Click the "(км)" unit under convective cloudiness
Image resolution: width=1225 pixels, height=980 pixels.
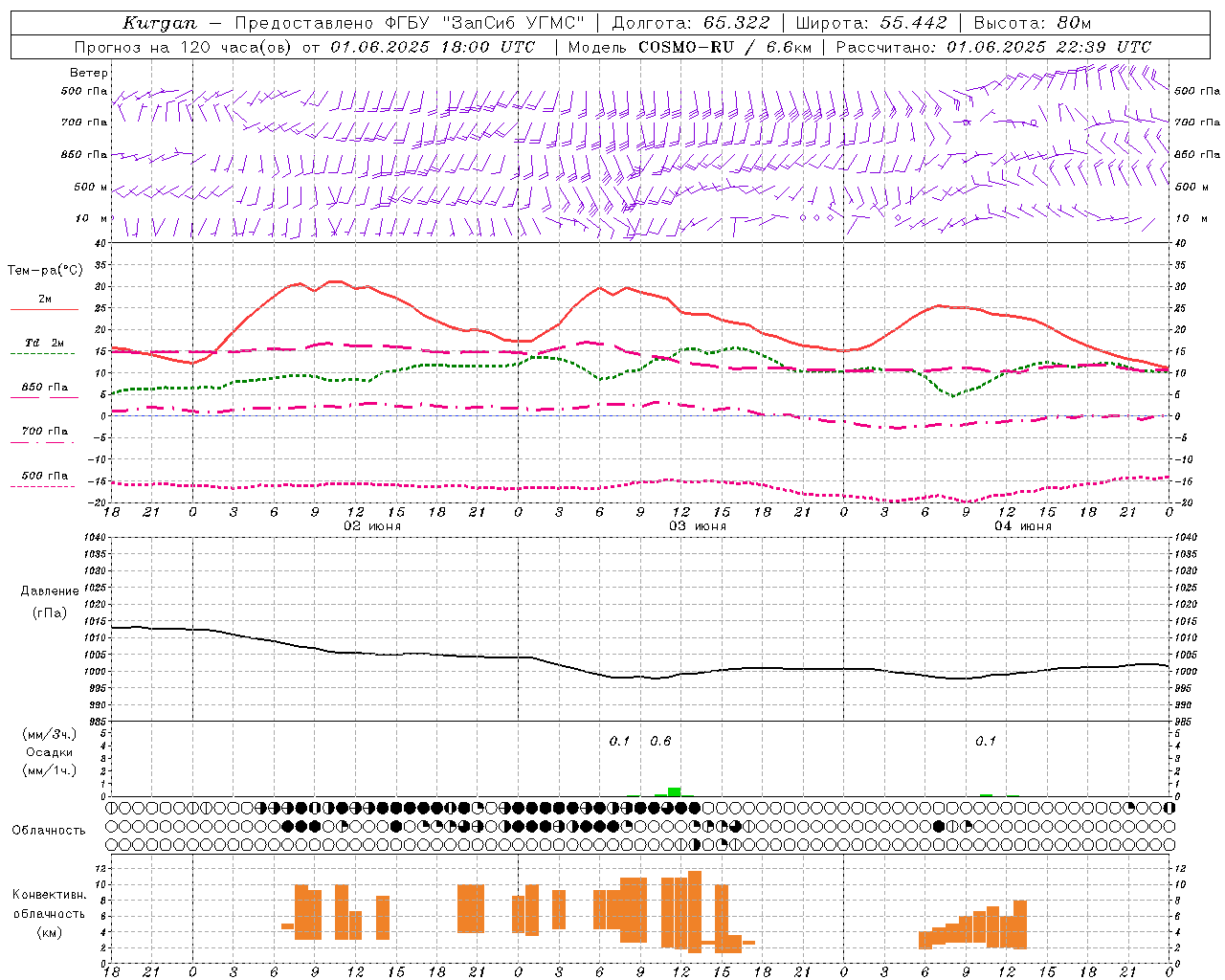click(50, 932)
